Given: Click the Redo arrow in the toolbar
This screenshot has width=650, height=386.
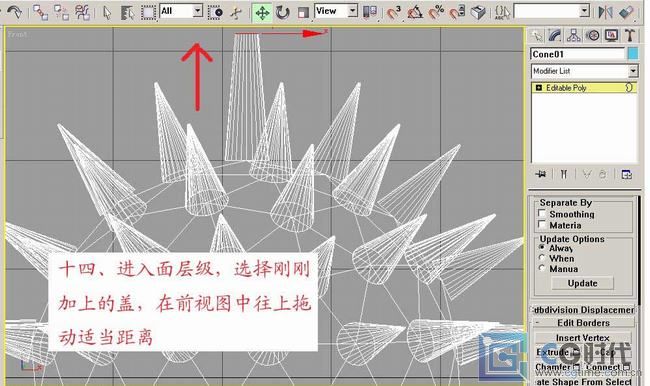Looking at the screenshot, I should point(15,12).
